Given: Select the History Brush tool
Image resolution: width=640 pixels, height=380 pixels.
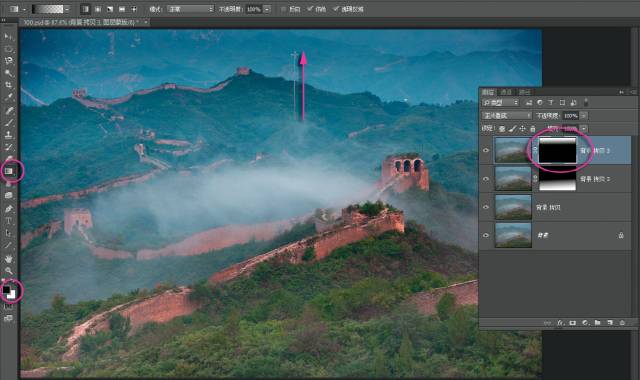Looking at the screenshot, I should click(x=8, y=147).
